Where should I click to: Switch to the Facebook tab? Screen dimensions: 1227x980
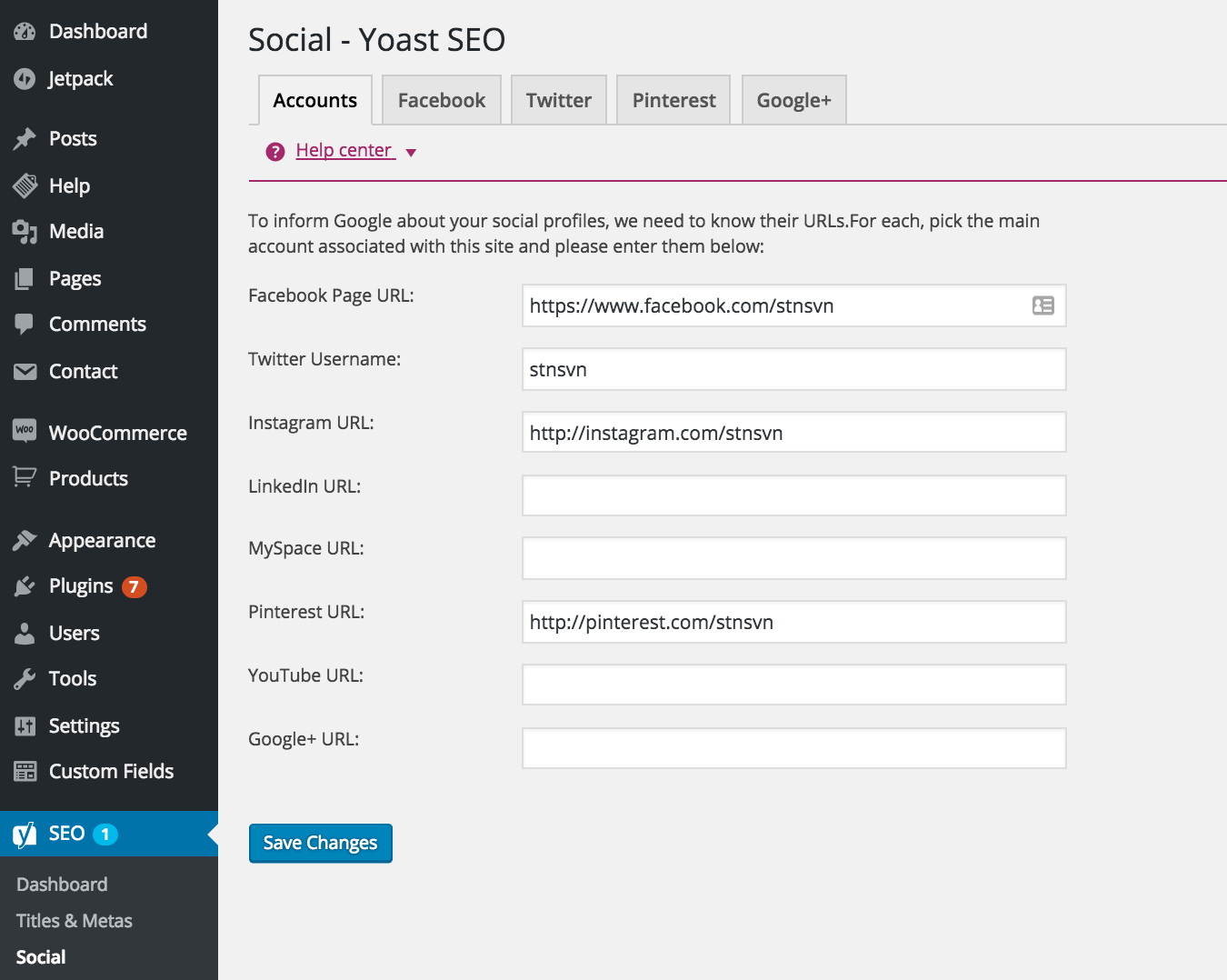point(442,100)
